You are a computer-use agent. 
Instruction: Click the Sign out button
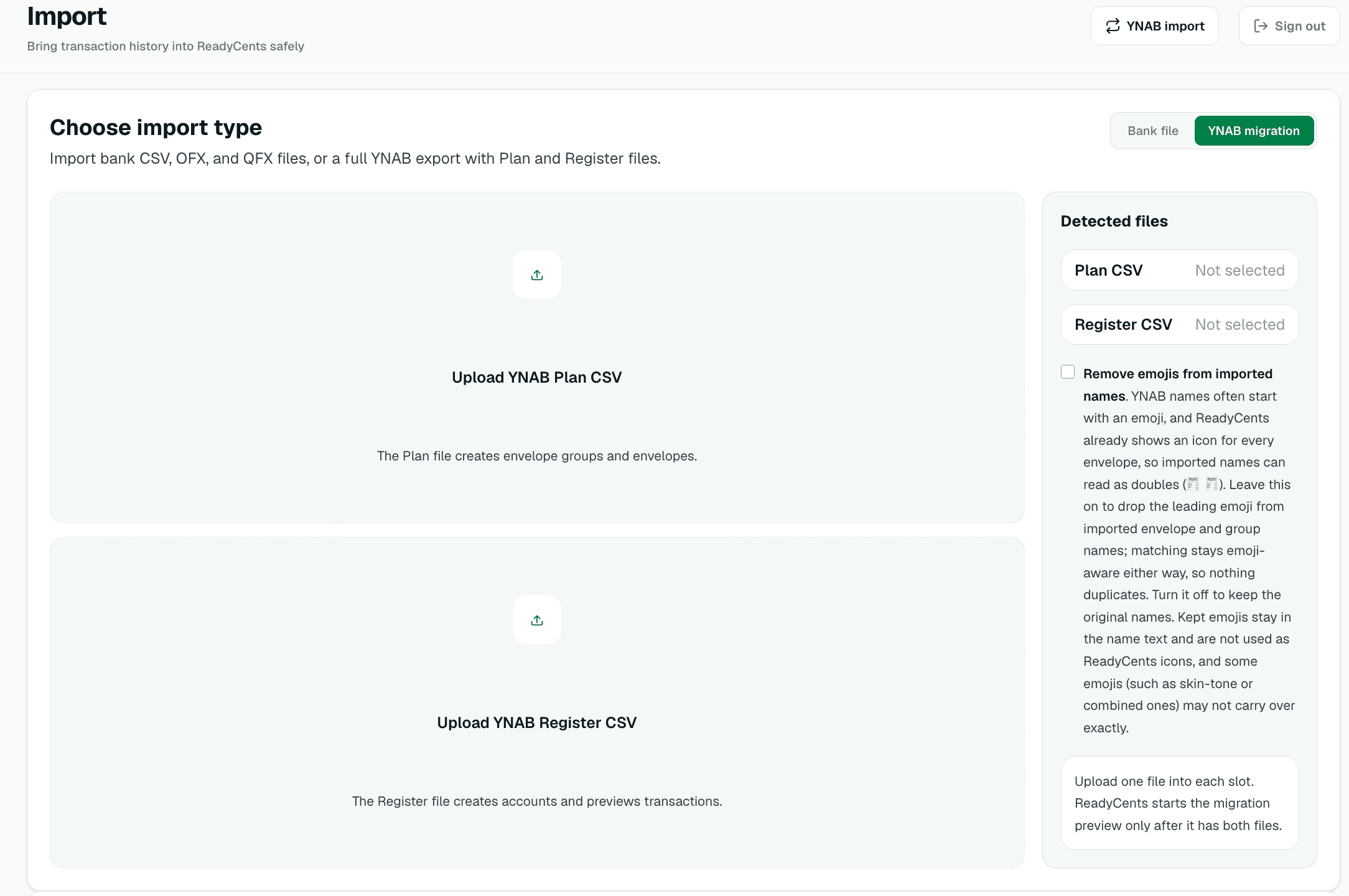point(1289,26)
